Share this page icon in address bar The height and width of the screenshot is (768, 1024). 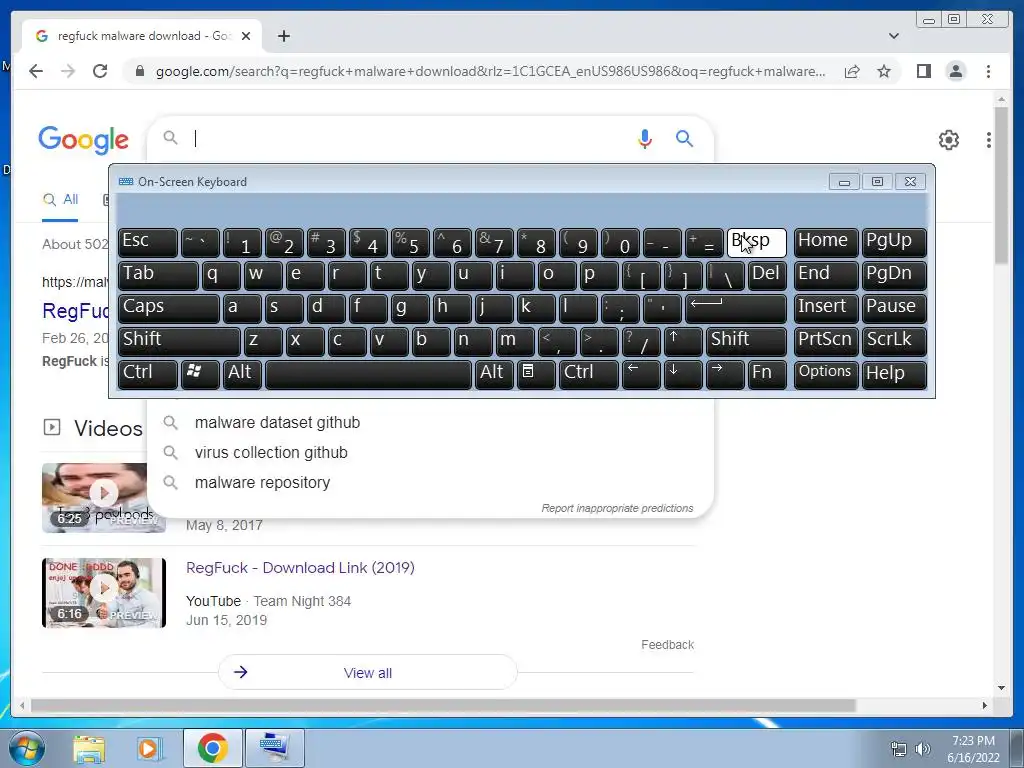pyautogui.click(x=852, y=71)
